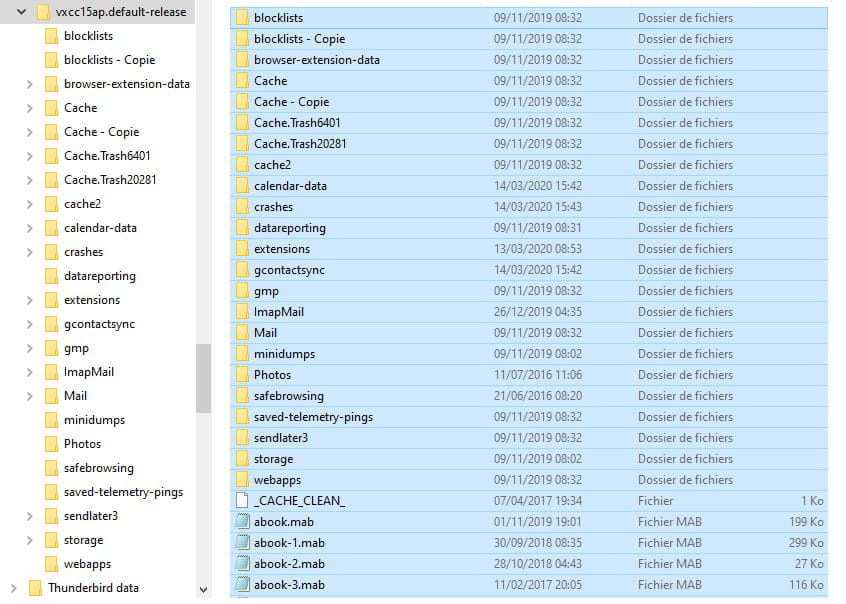Click the down arrow of tree scrollbar
This screenshot has height=604, width=846.
[x=203, y=590]
